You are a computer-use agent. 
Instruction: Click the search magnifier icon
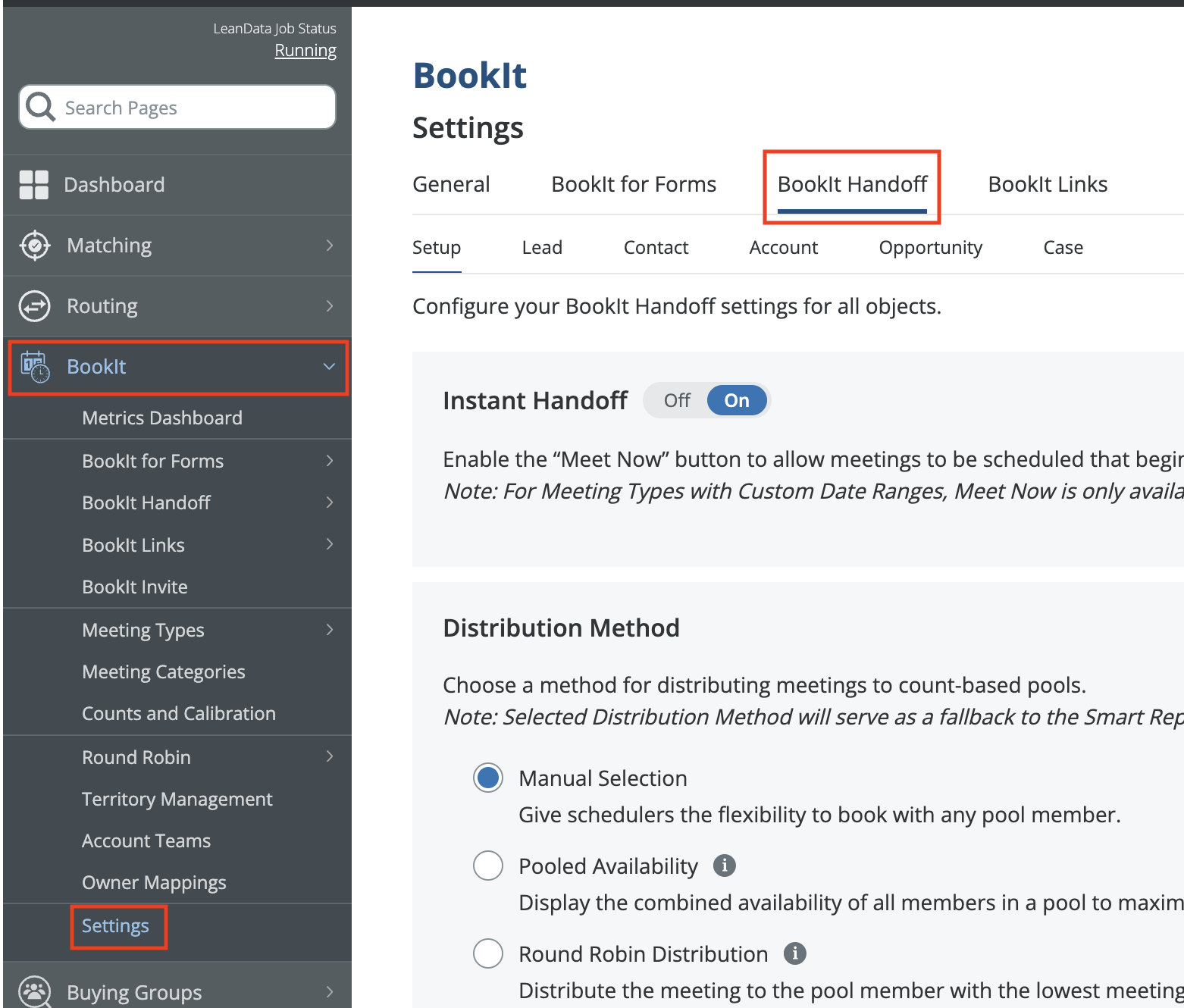(40, 108)
